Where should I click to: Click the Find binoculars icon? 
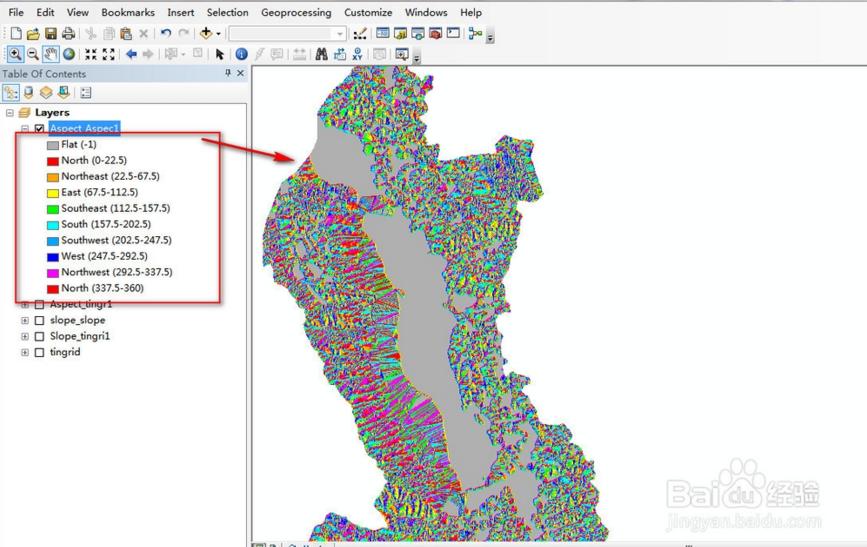point(321,54)
